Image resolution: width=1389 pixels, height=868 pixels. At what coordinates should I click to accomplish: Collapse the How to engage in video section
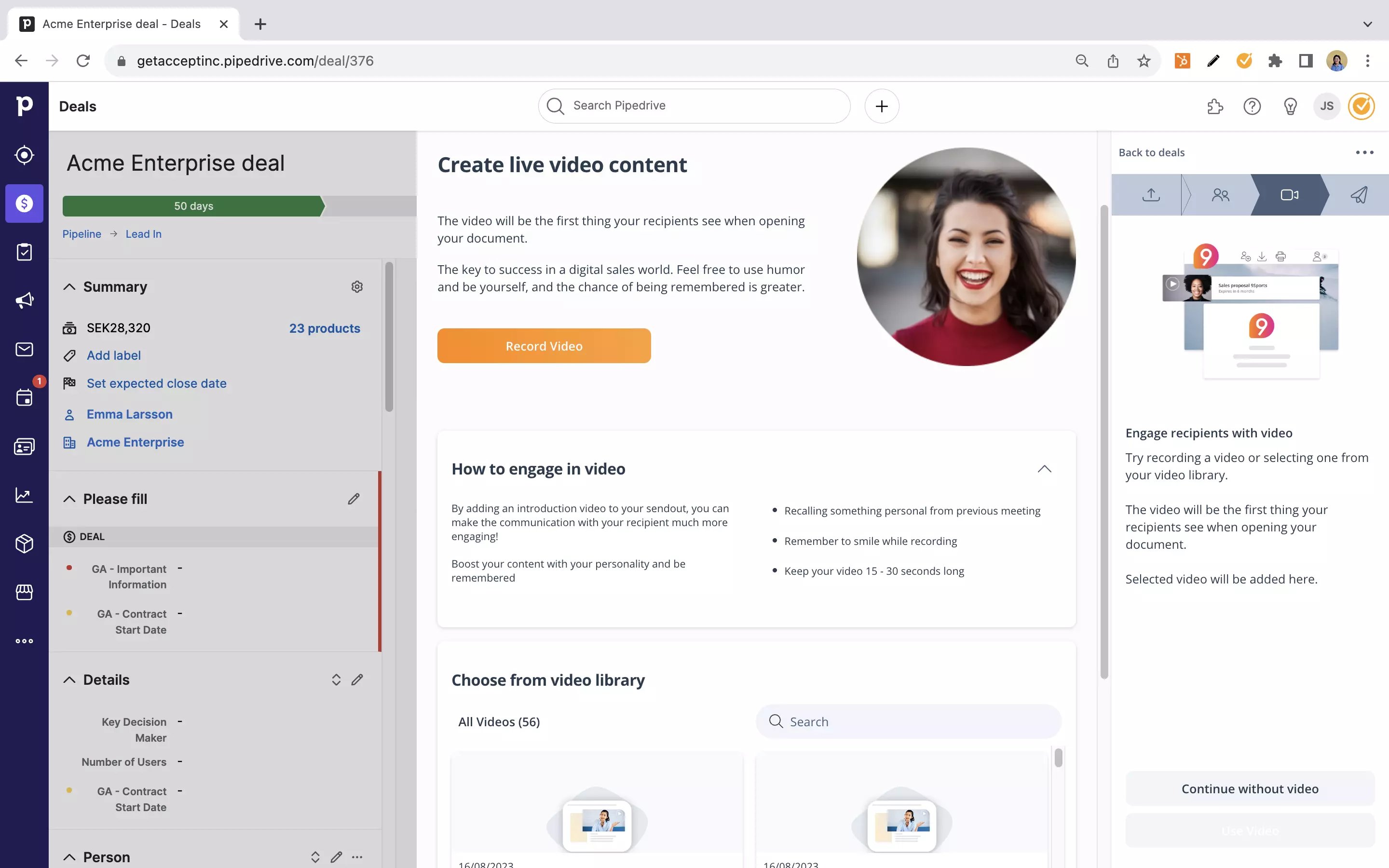(1045, 468)
